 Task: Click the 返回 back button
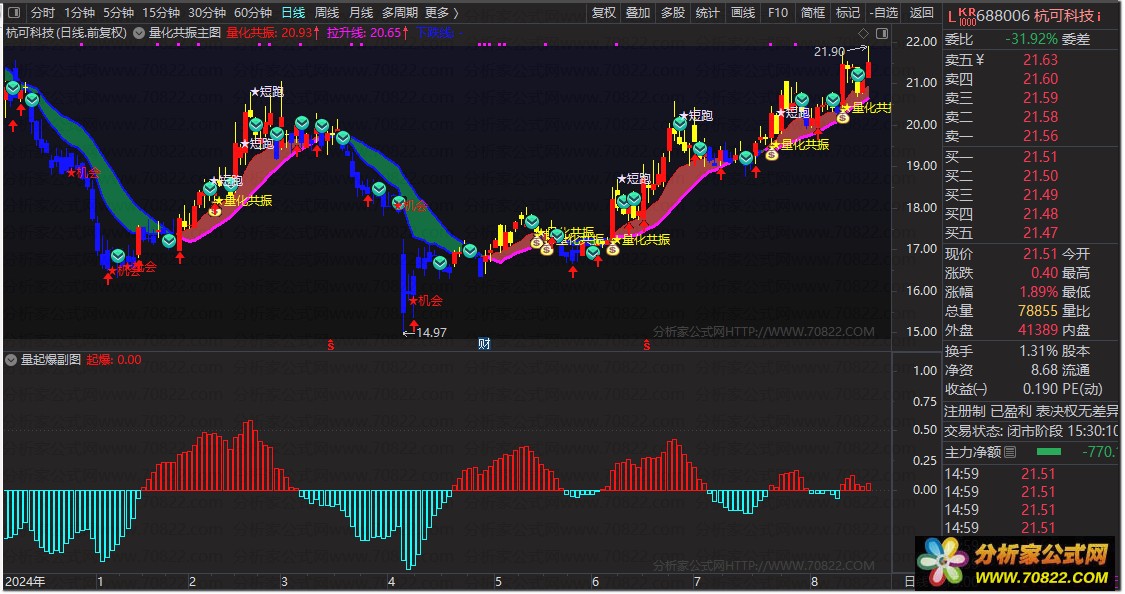click(921, 12)
